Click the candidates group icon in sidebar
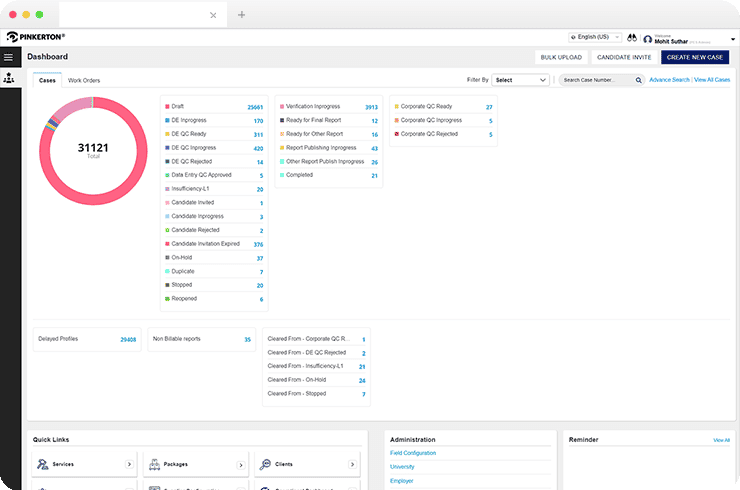 click(8, 78)
